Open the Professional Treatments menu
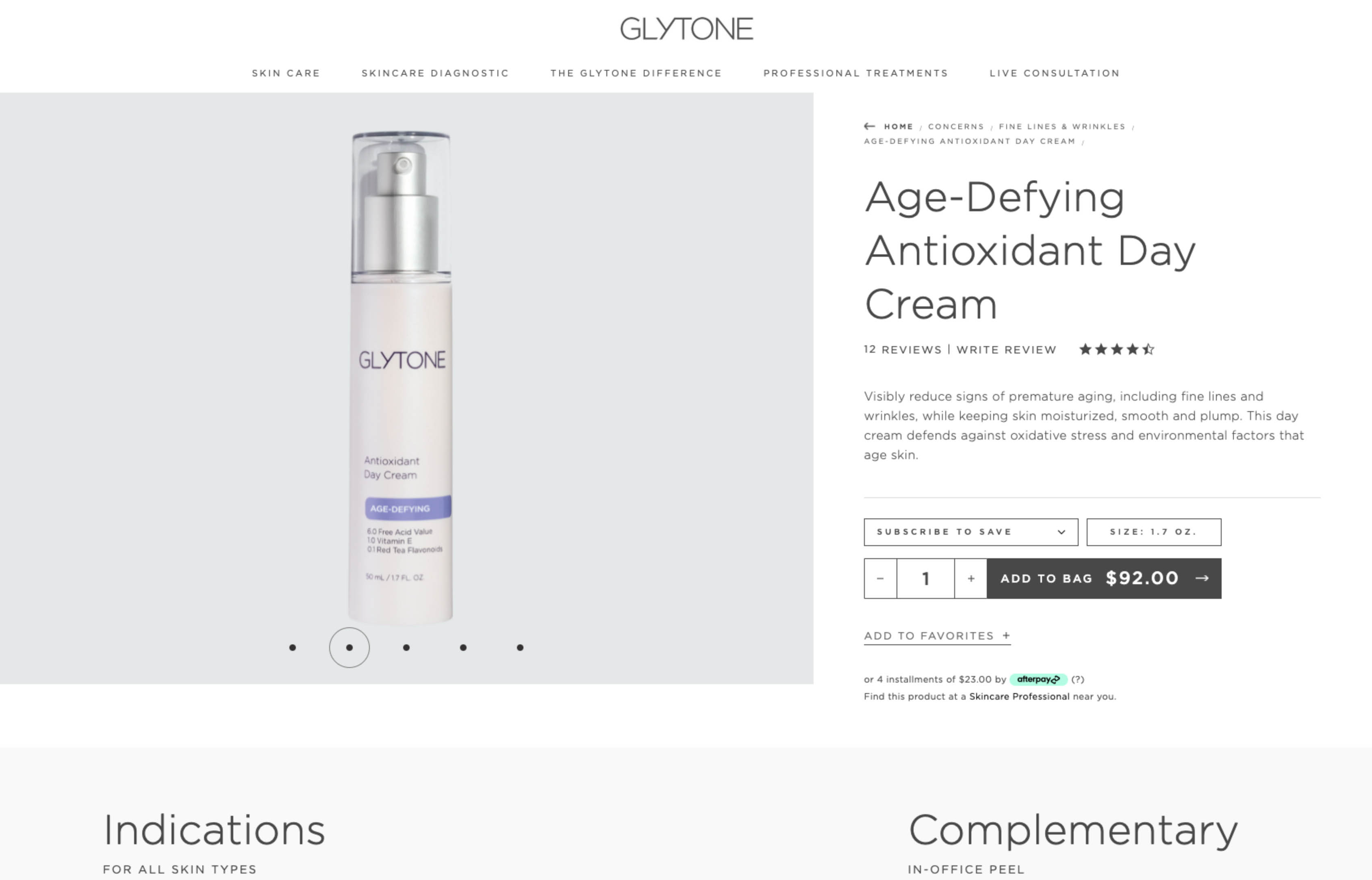1372x880 pixels. coord(855,73)
